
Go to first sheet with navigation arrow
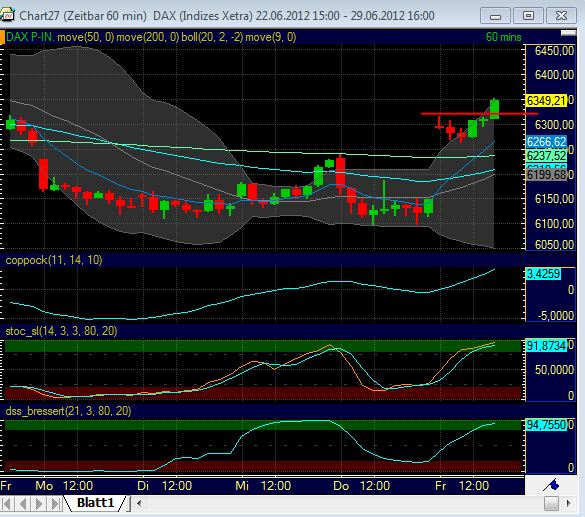coord(7,504)
